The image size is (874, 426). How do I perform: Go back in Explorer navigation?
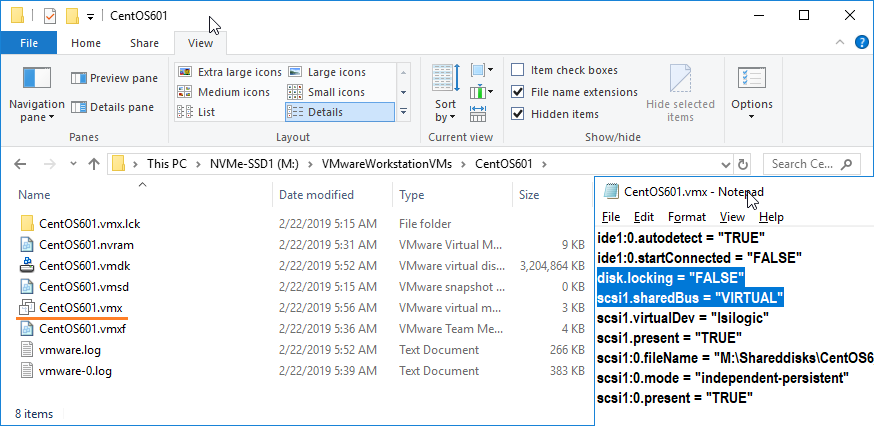click(20, 164)
